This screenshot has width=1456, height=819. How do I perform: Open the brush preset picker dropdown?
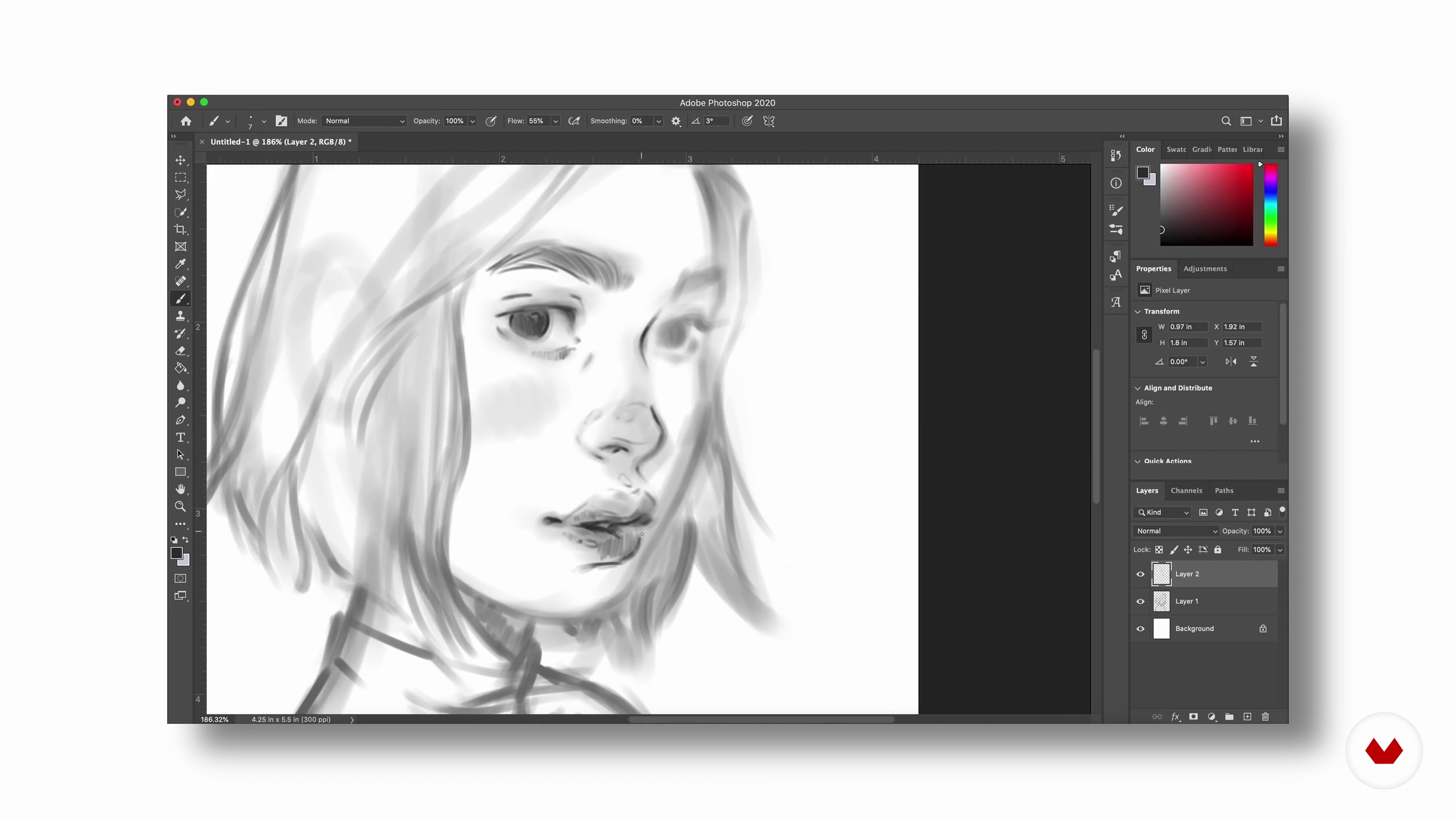click(264, 121)
